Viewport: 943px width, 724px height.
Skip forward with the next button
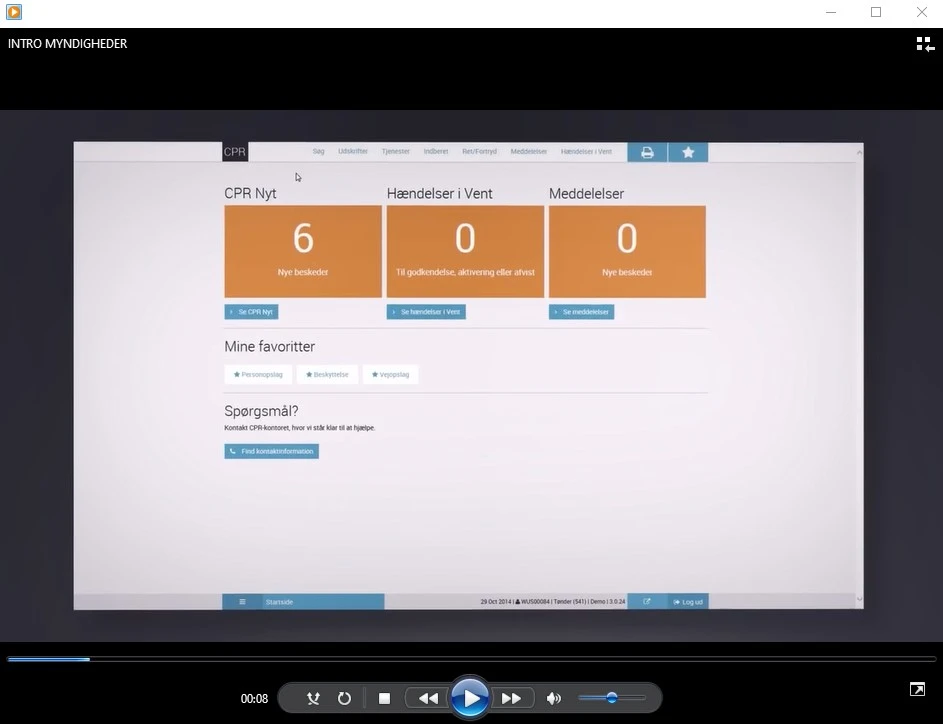point(511,699)
